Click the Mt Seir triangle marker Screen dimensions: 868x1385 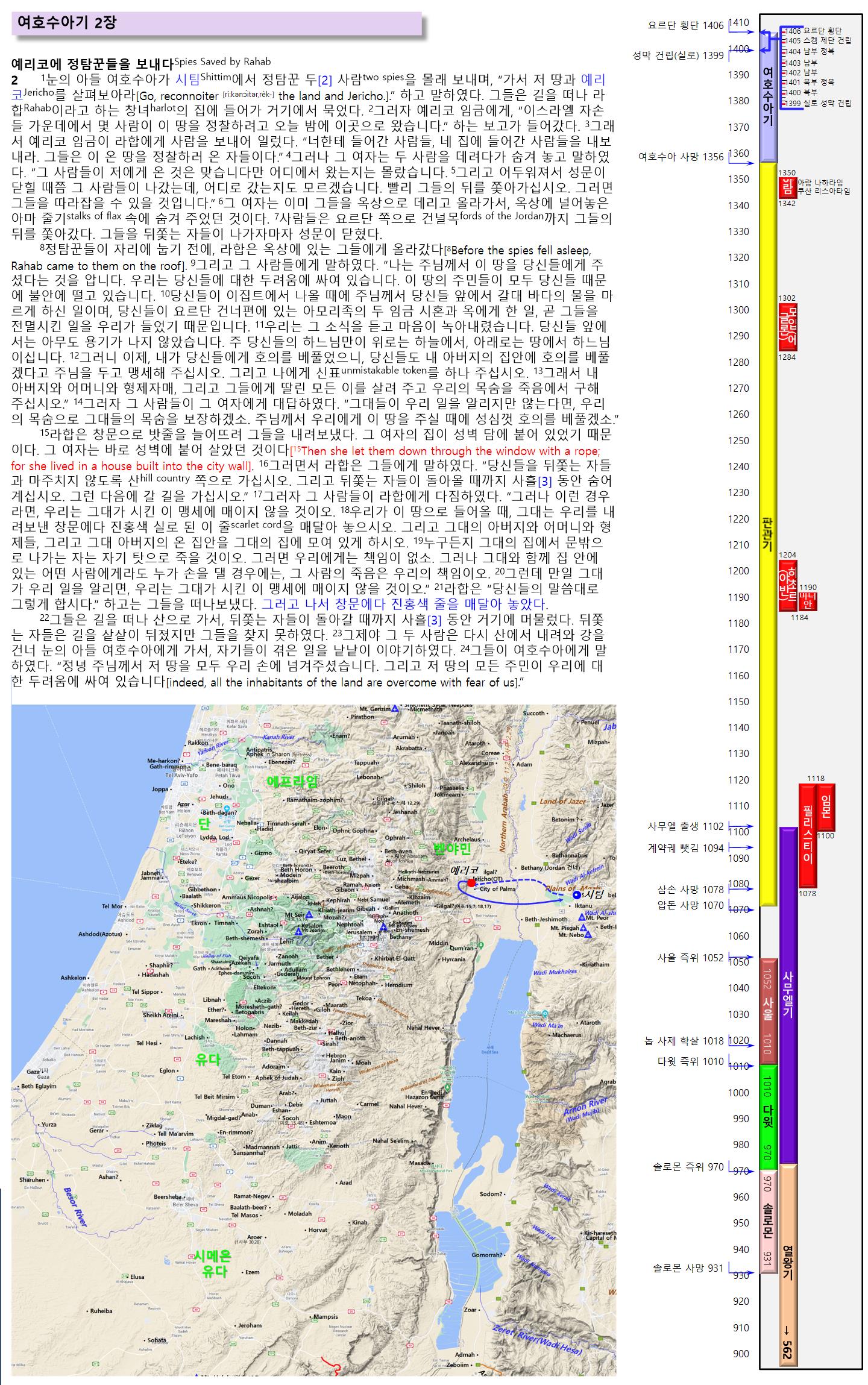(308, 914)
